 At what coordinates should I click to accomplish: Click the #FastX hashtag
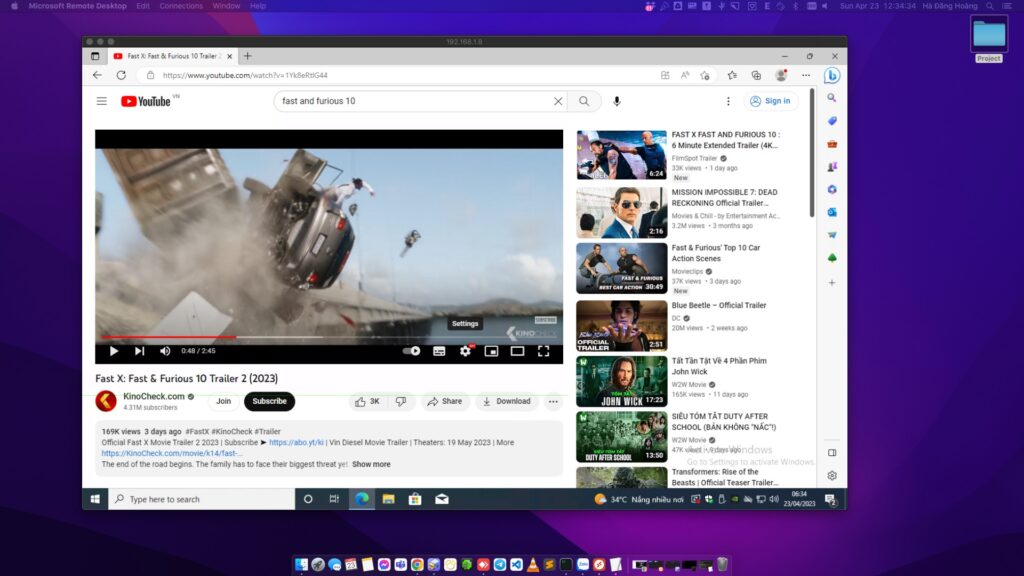[197, 432]
